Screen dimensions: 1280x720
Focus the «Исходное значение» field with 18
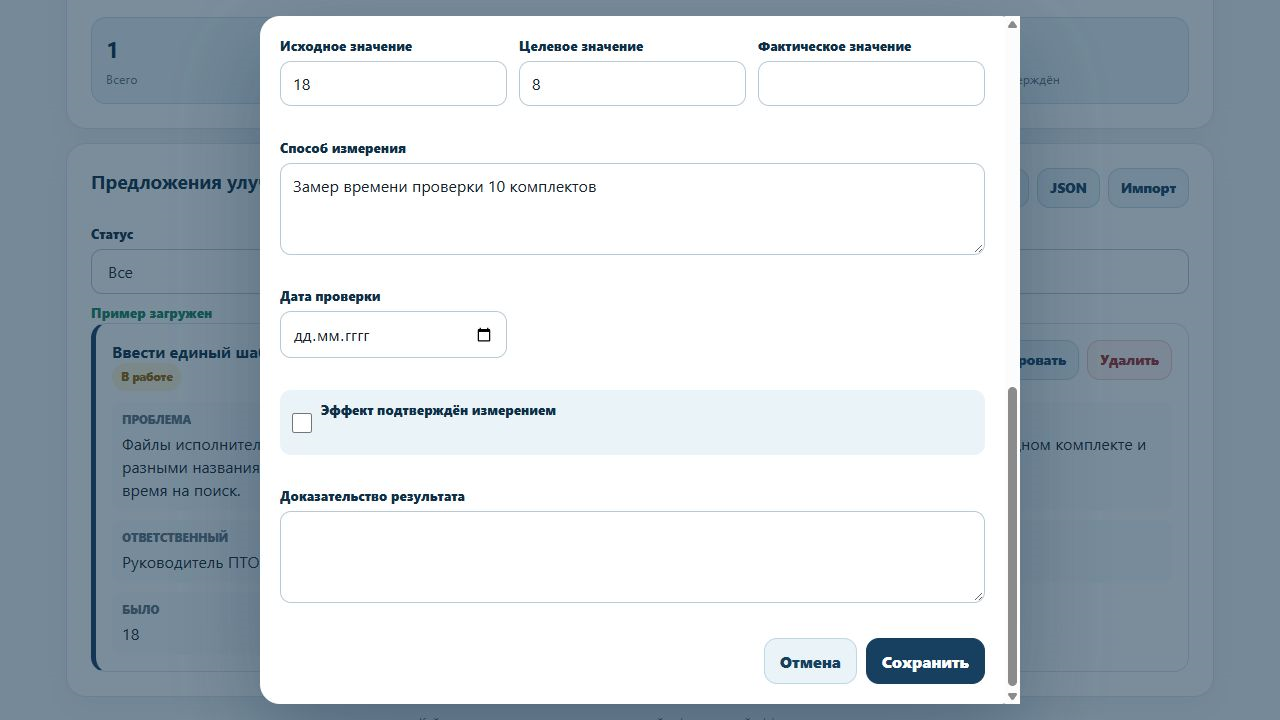click(x=393, y=83)
